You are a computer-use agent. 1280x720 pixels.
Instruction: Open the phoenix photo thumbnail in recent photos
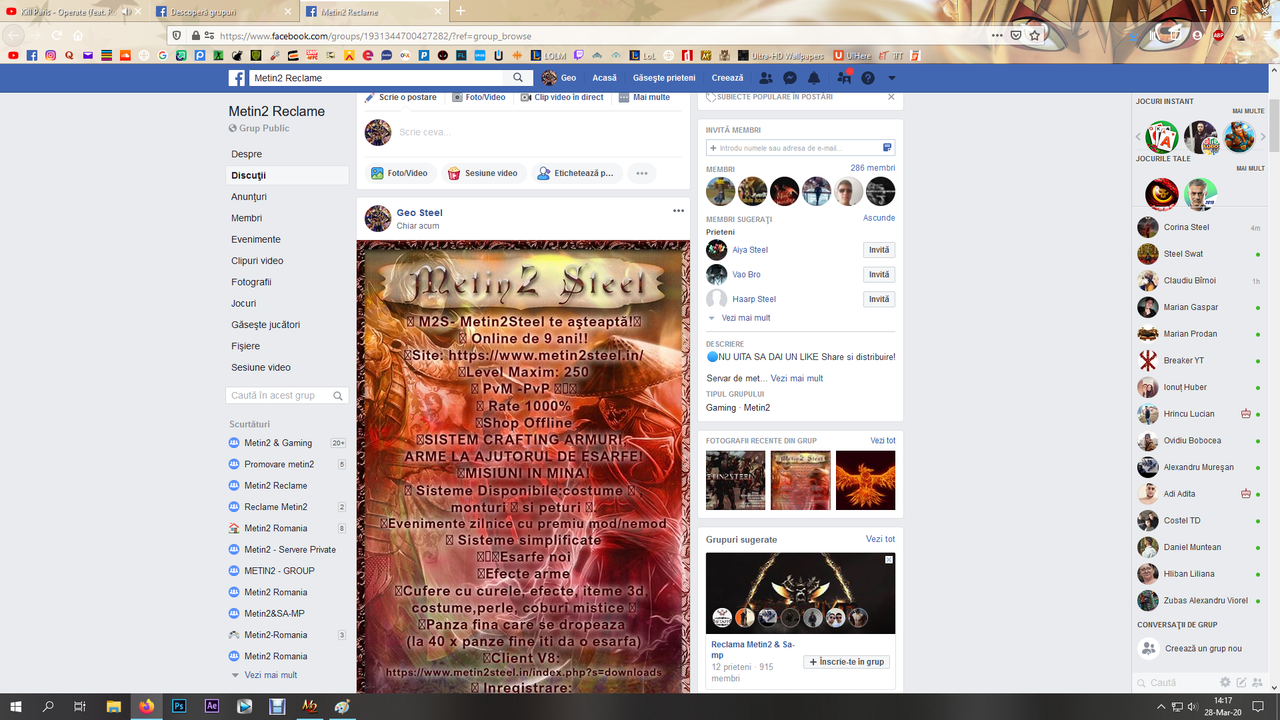pyautogui.click(x=866, y=480)
